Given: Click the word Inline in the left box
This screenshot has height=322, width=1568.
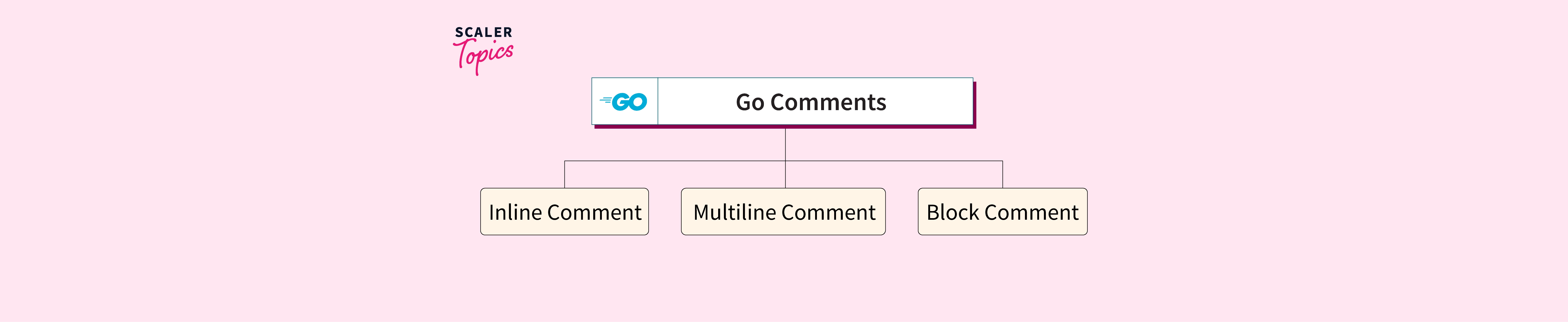Looking at the screenshot, I should (x=515, y=213).
